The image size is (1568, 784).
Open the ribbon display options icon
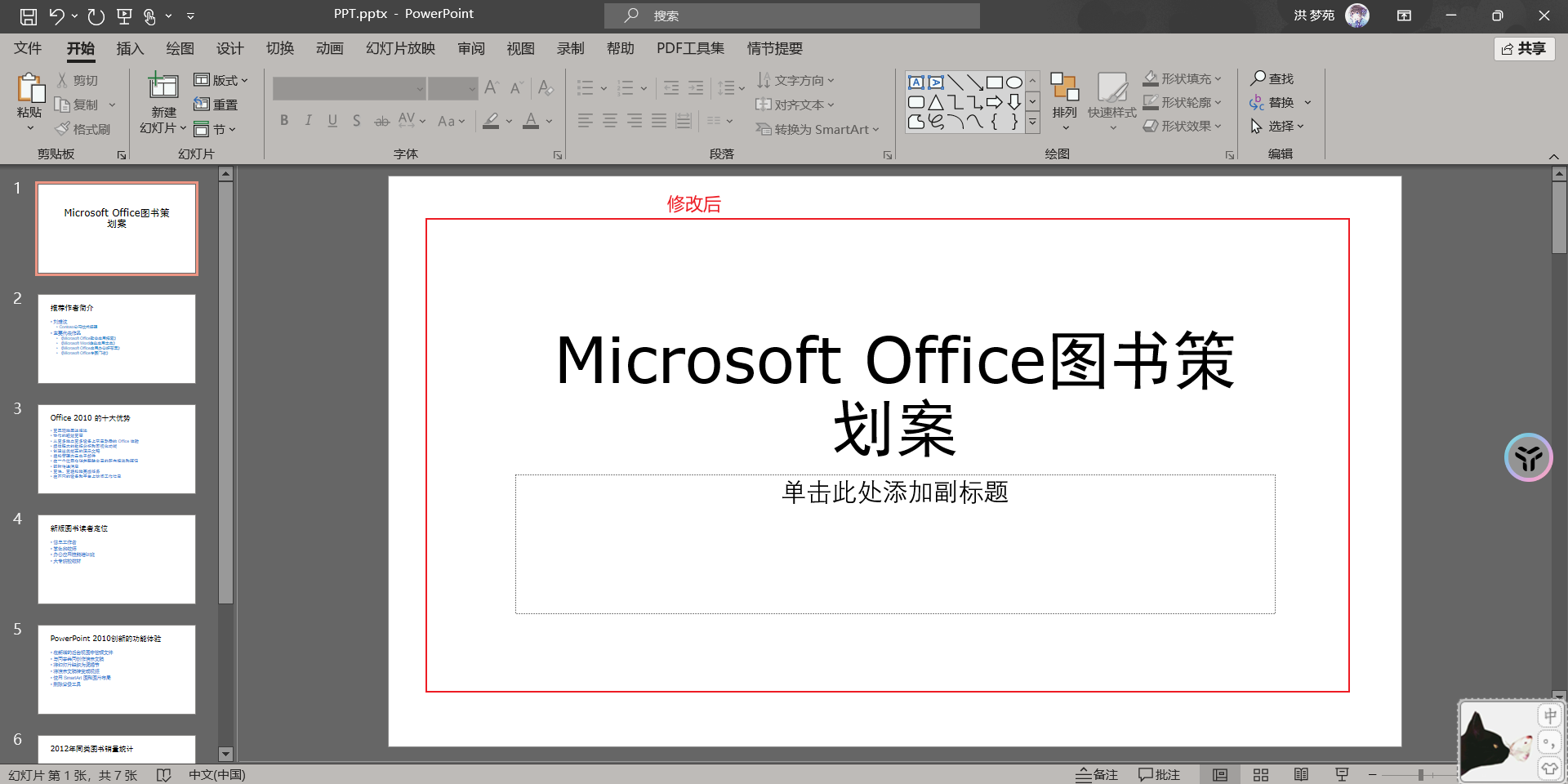click(1404, 16)
